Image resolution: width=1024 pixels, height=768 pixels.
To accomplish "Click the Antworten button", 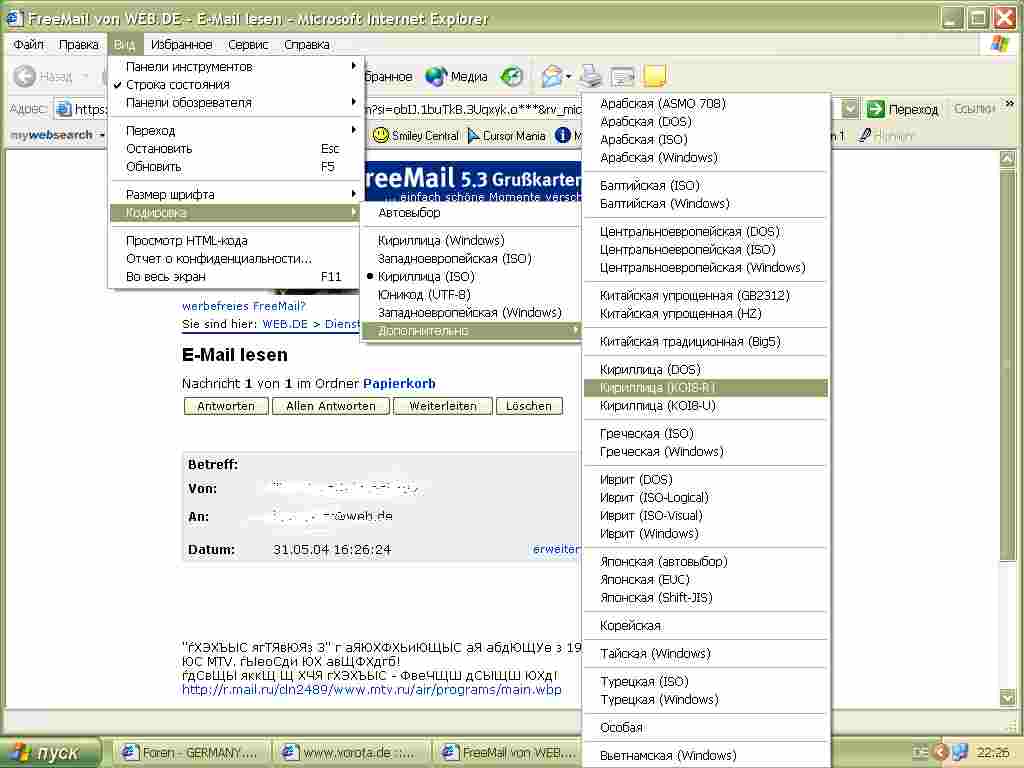I will coord(226,406).
